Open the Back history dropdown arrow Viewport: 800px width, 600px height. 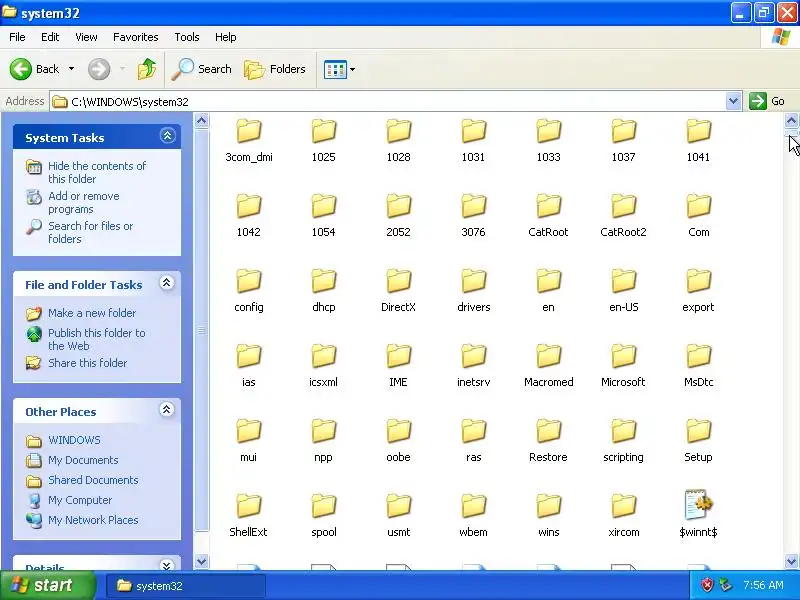point(71,69)
